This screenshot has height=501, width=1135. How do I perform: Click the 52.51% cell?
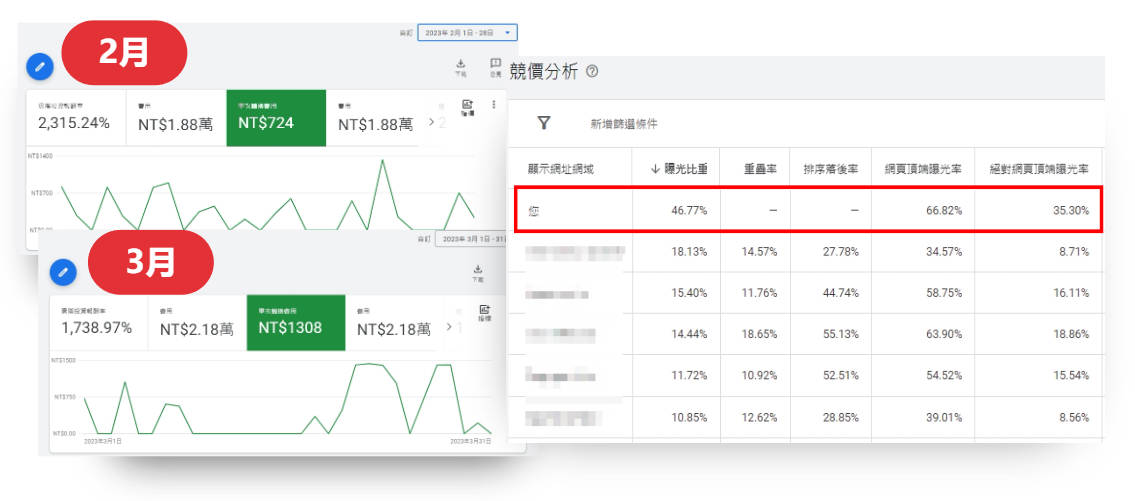[x=840, y=376]
